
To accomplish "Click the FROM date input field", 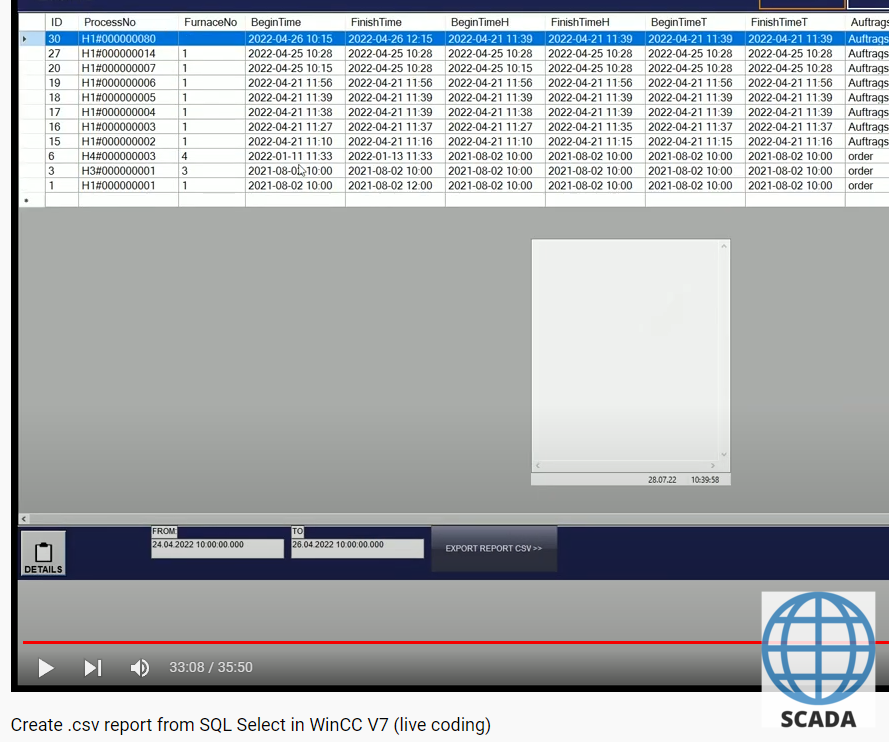I will pyautogui.click(x=216, y=547).
